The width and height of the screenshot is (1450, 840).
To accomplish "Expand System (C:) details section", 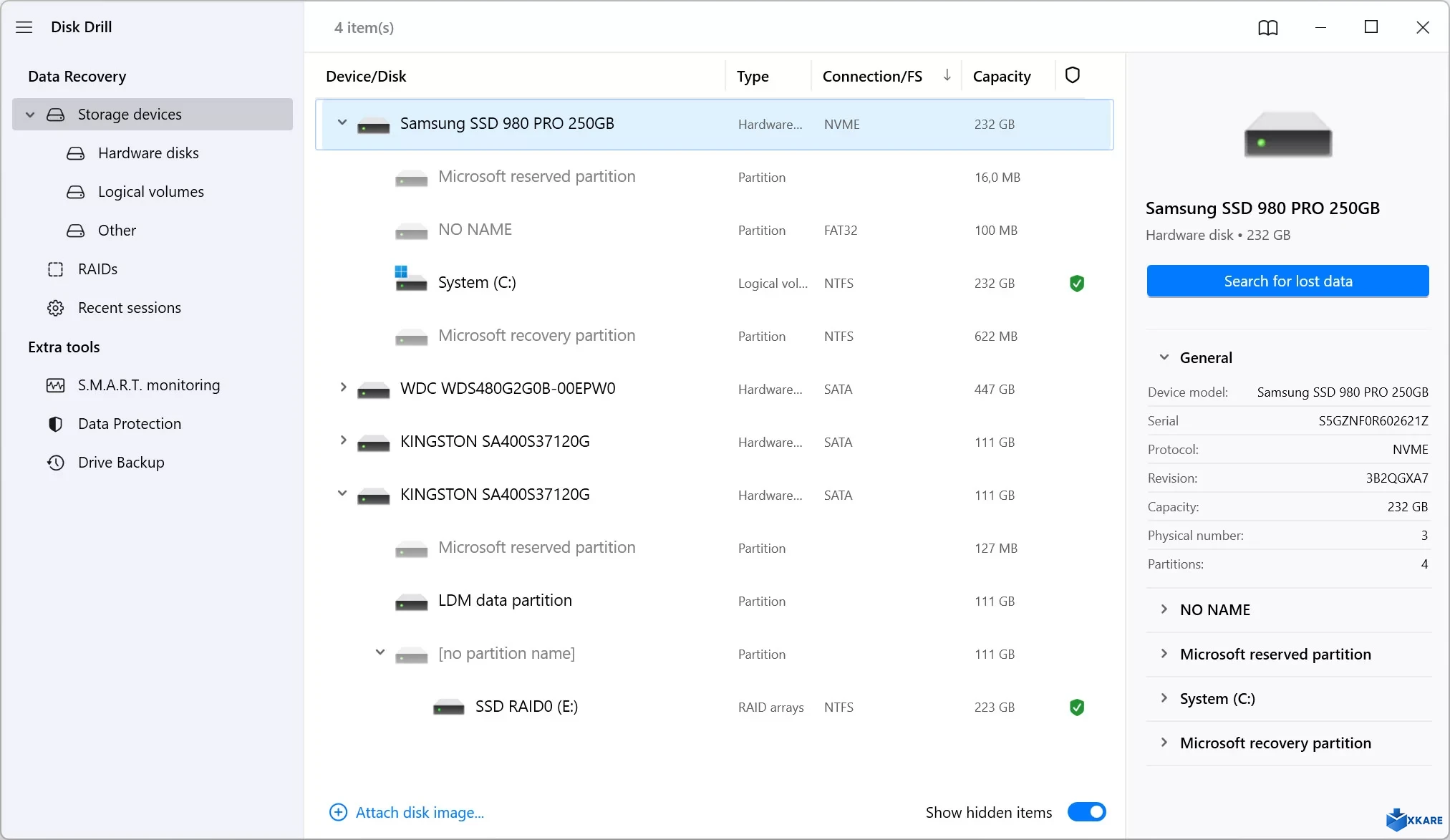I will coord(1164,698).
